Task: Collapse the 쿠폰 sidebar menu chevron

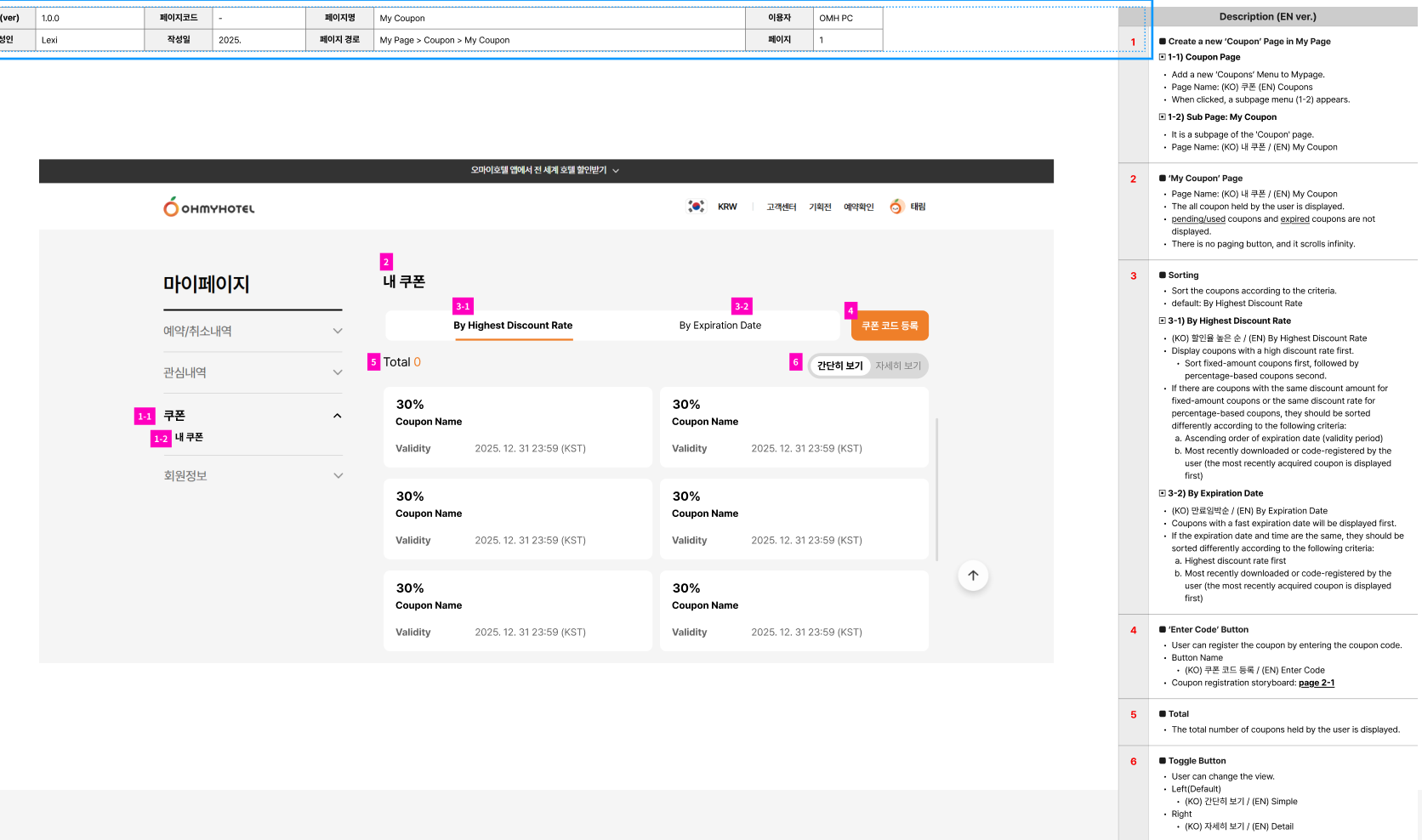Action: 338,416
